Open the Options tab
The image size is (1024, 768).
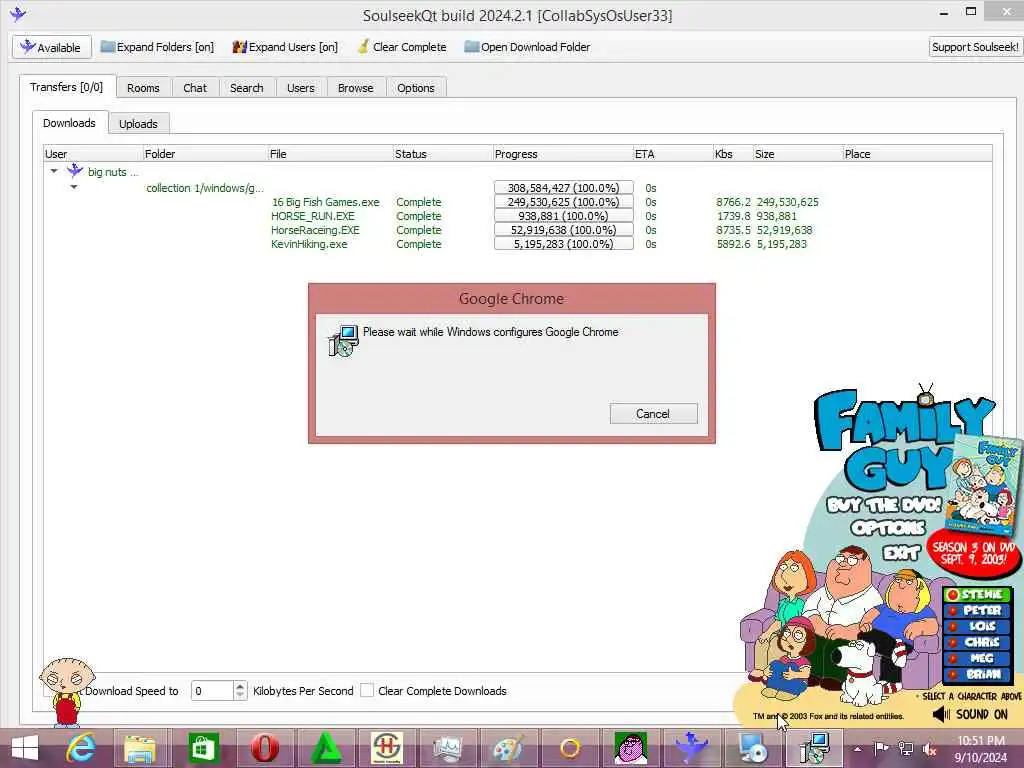click(415, 88)
